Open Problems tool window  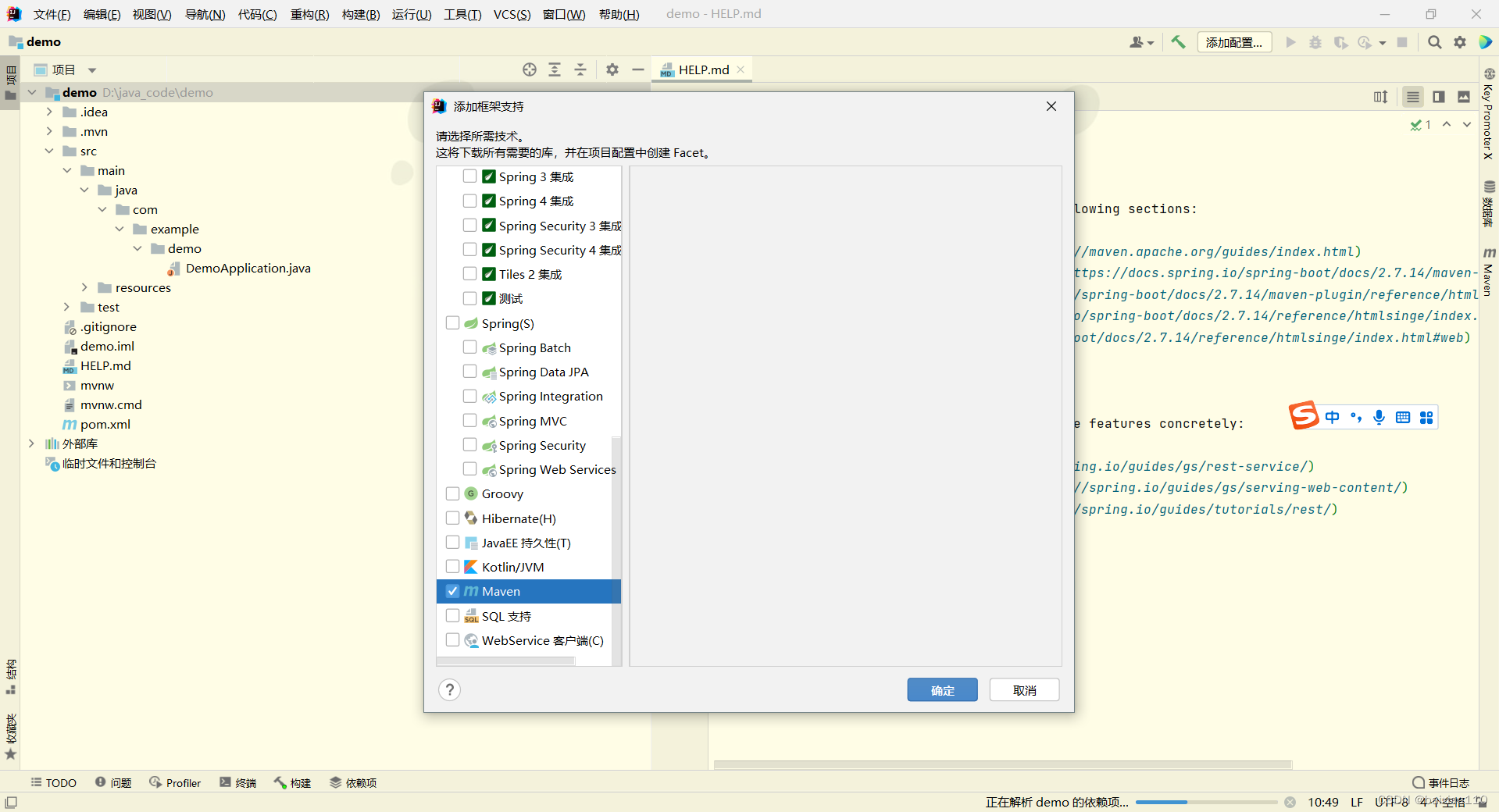tap(113, 782)
